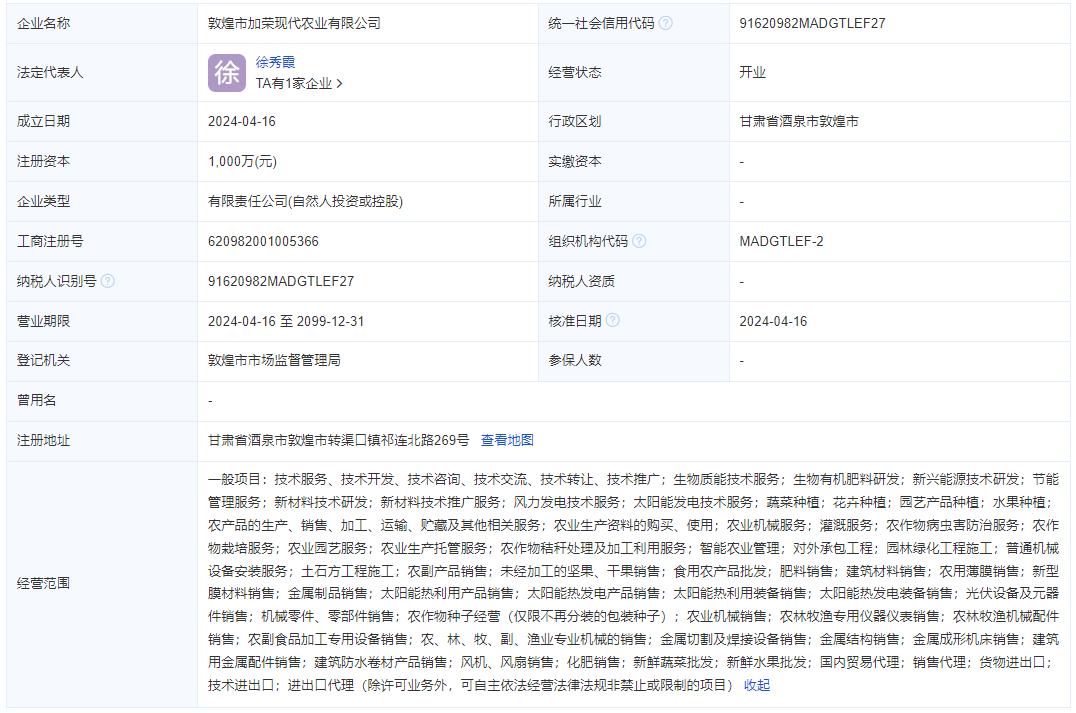Image resolution: width=1076 pixels, height=713 pixels.
Task: Click 参保人数 label cell
Action: [x=633, y=360]
